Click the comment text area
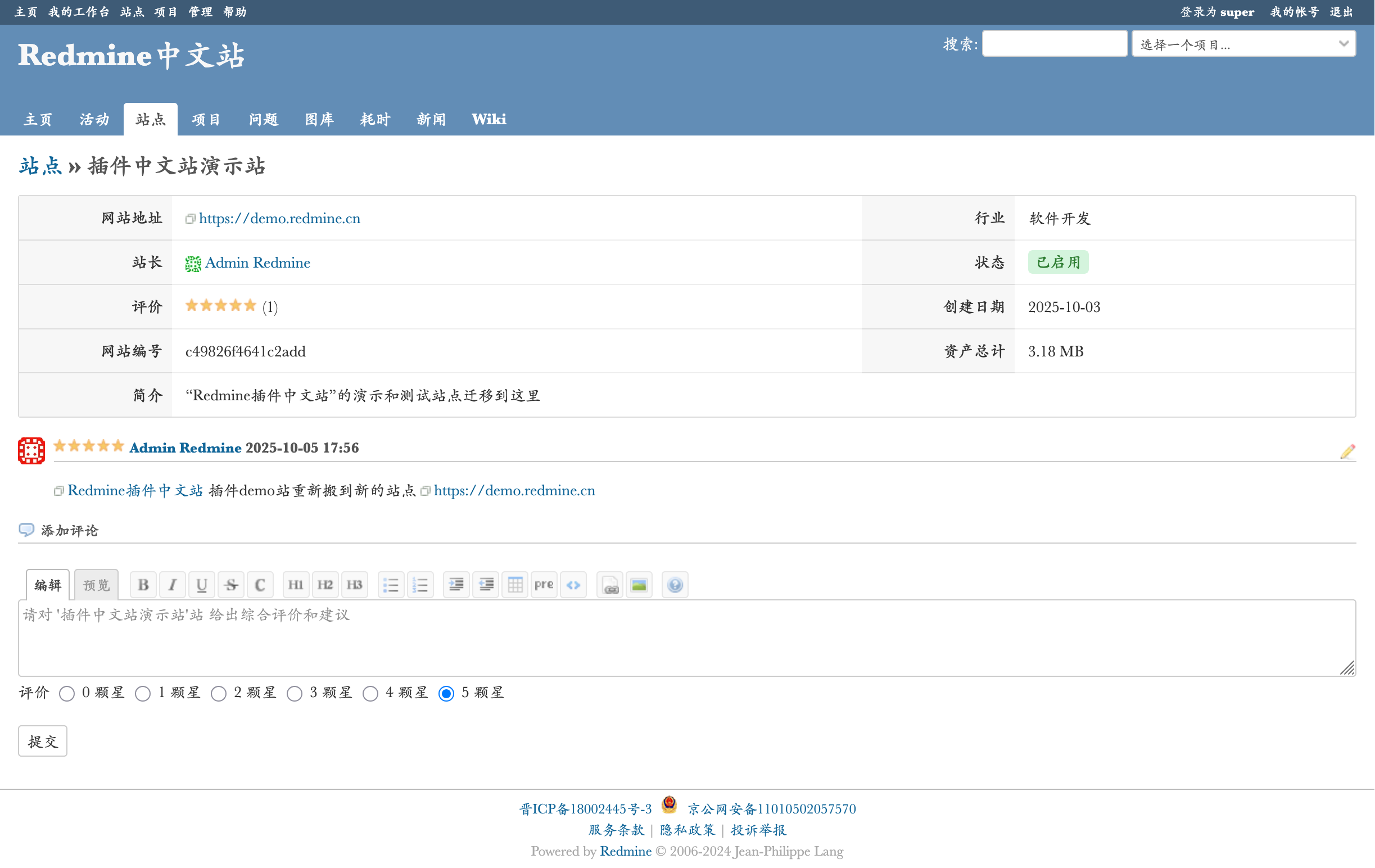Screen dimensions: 1375x868 pos(685,638)
